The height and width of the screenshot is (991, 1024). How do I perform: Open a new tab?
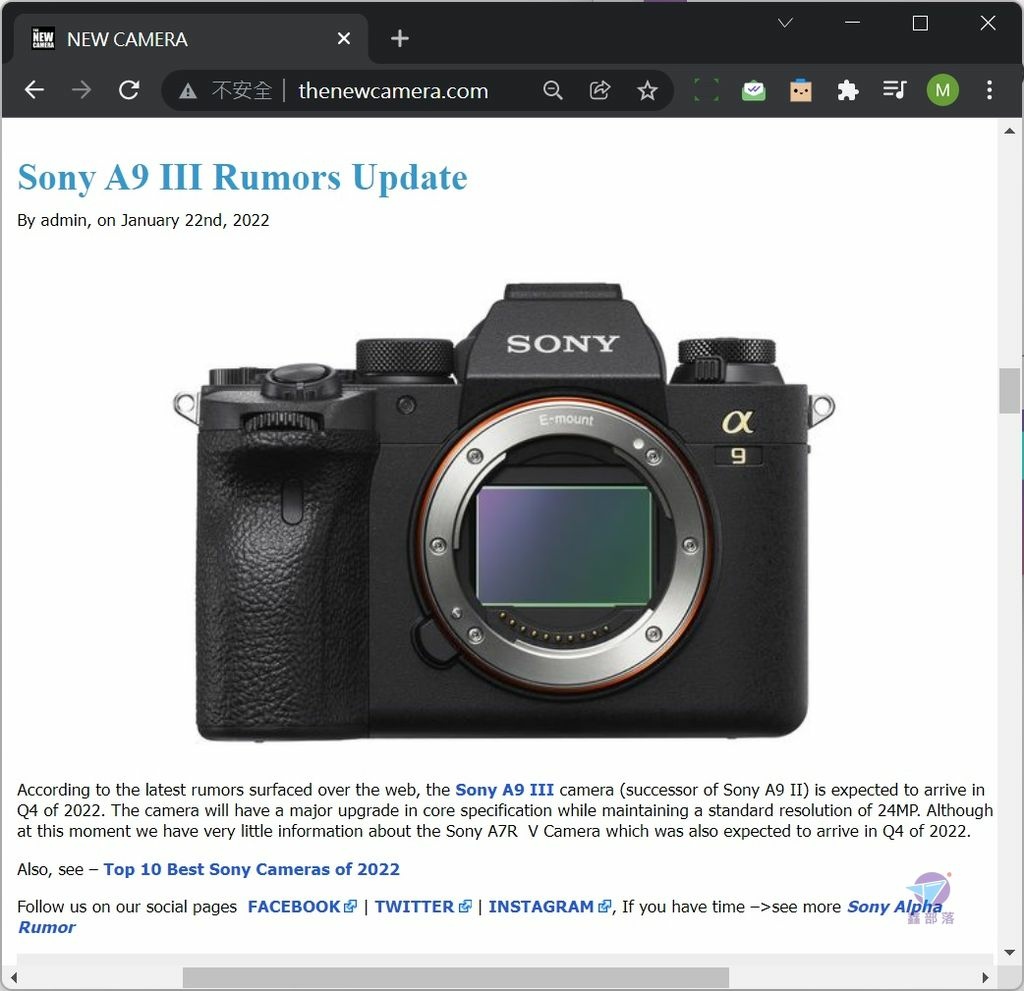[400, 39]
